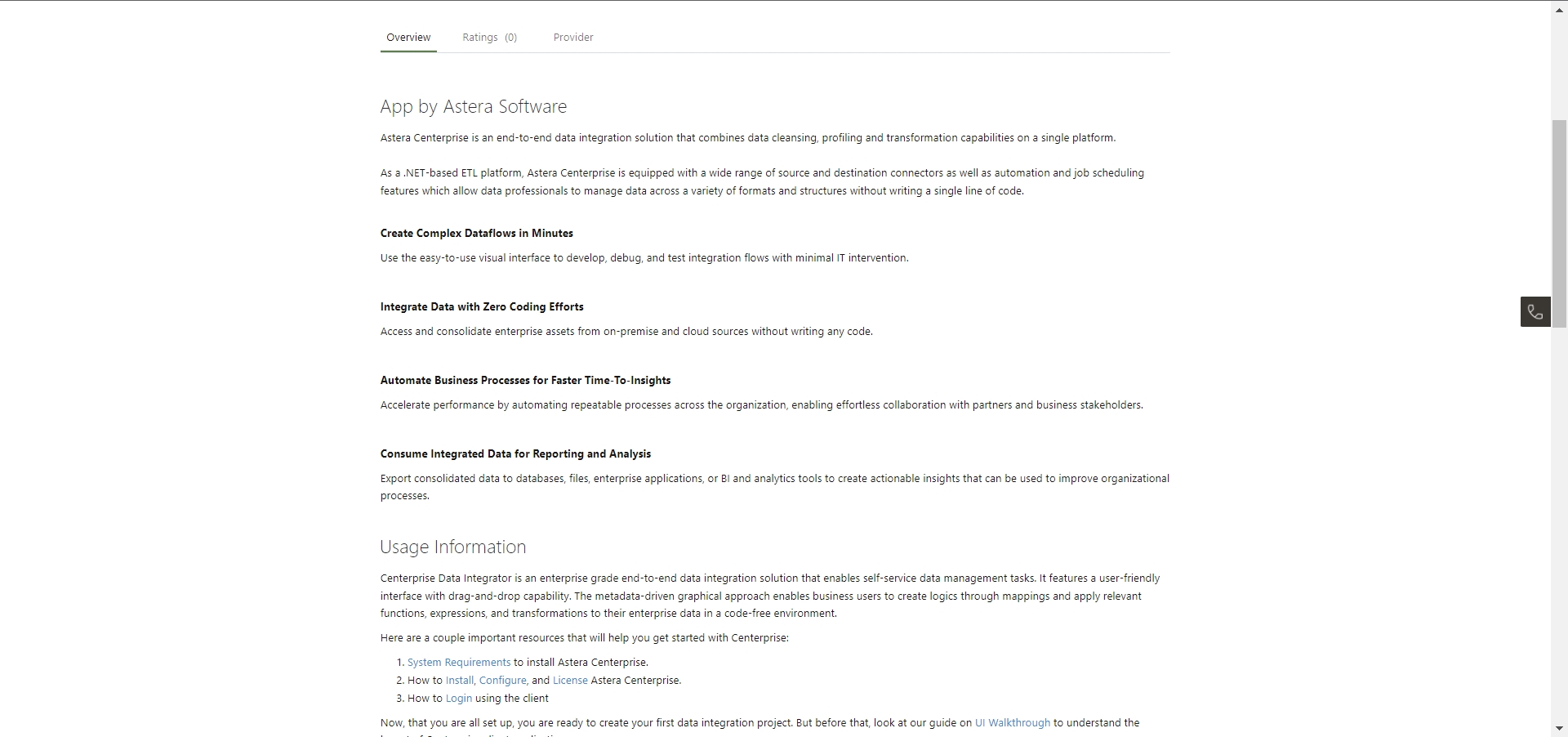Click the Usage Information heading
This screenshot has height=737, width=1568.
(x=452, y=547)
